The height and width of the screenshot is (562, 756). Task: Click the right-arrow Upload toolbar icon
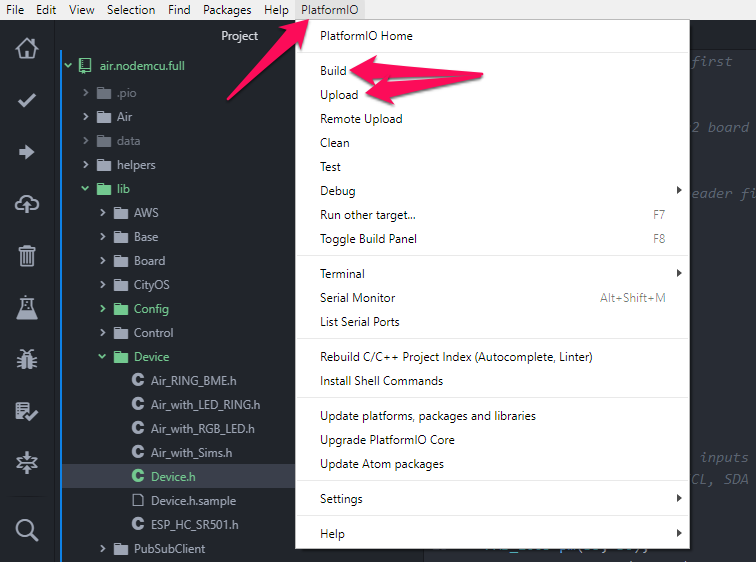27,152
